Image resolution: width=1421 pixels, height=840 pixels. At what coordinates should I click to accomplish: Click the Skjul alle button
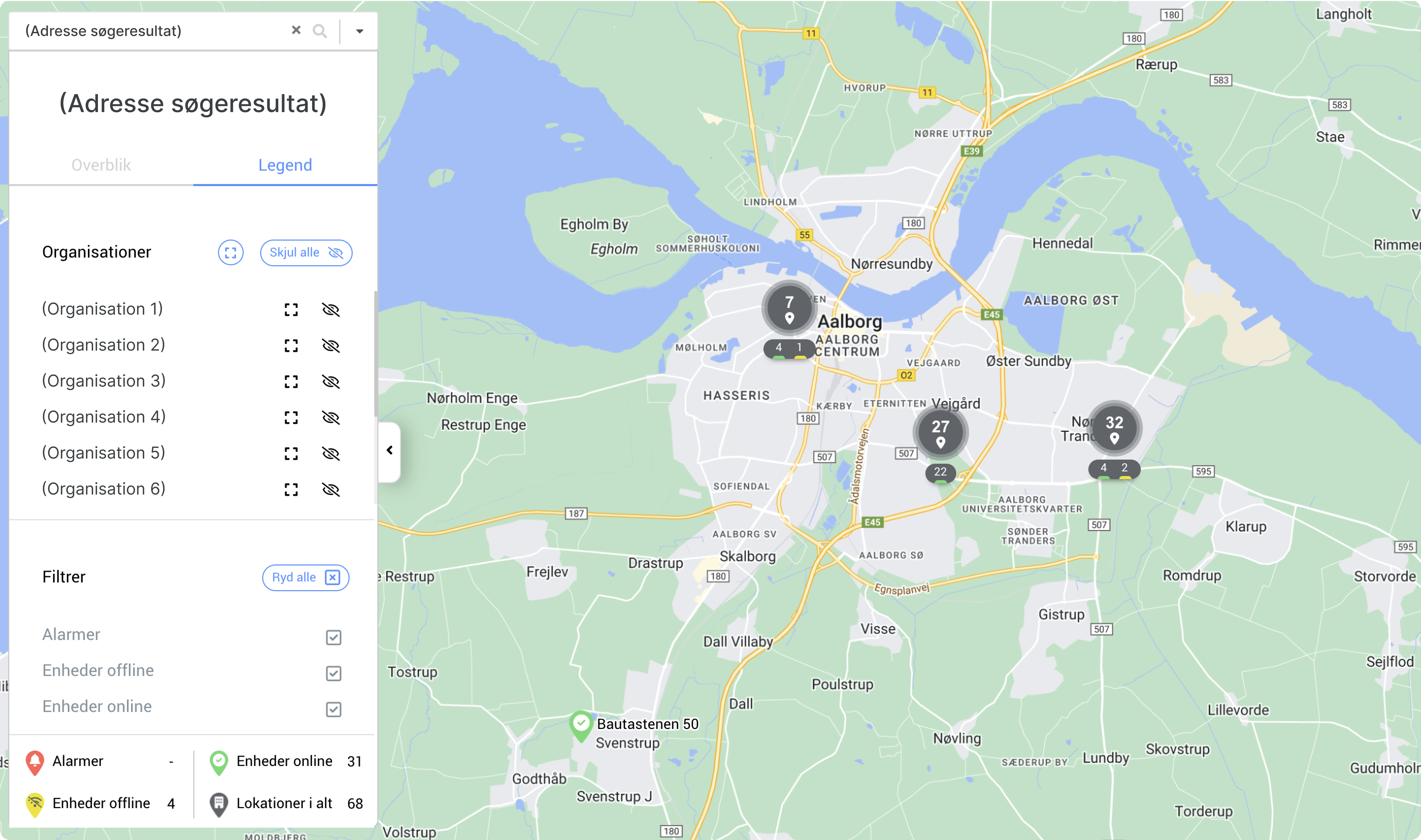[x=306, y=252]
